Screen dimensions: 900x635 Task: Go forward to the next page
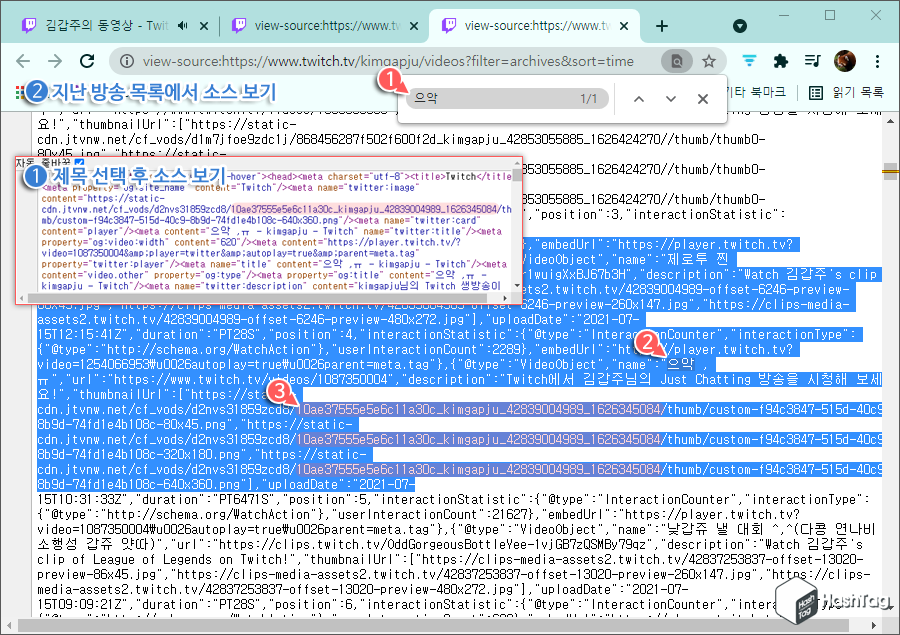pyautogui.click(x=55, y=61)
